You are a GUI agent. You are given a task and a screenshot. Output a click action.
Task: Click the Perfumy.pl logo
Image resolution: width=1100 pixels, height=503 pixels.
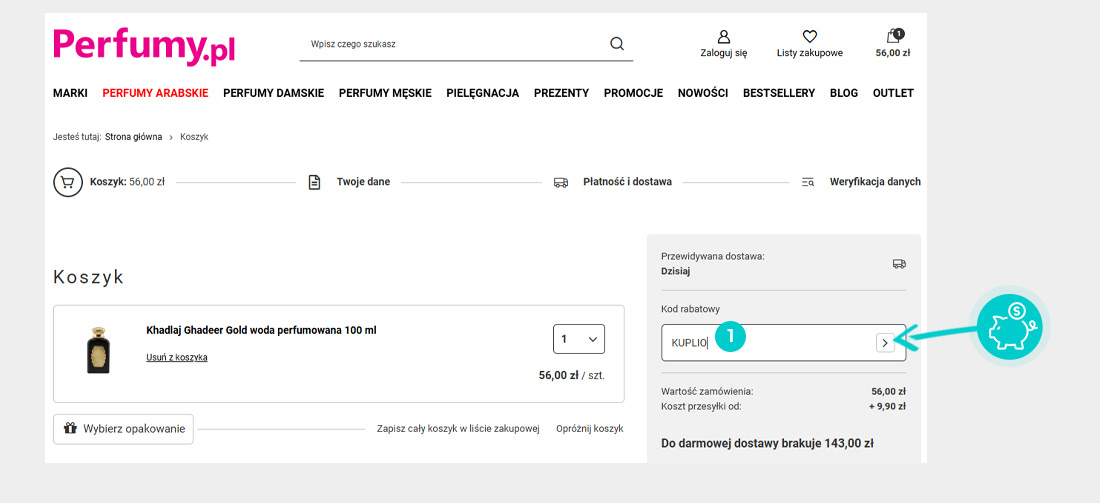(x=144, y=47)
